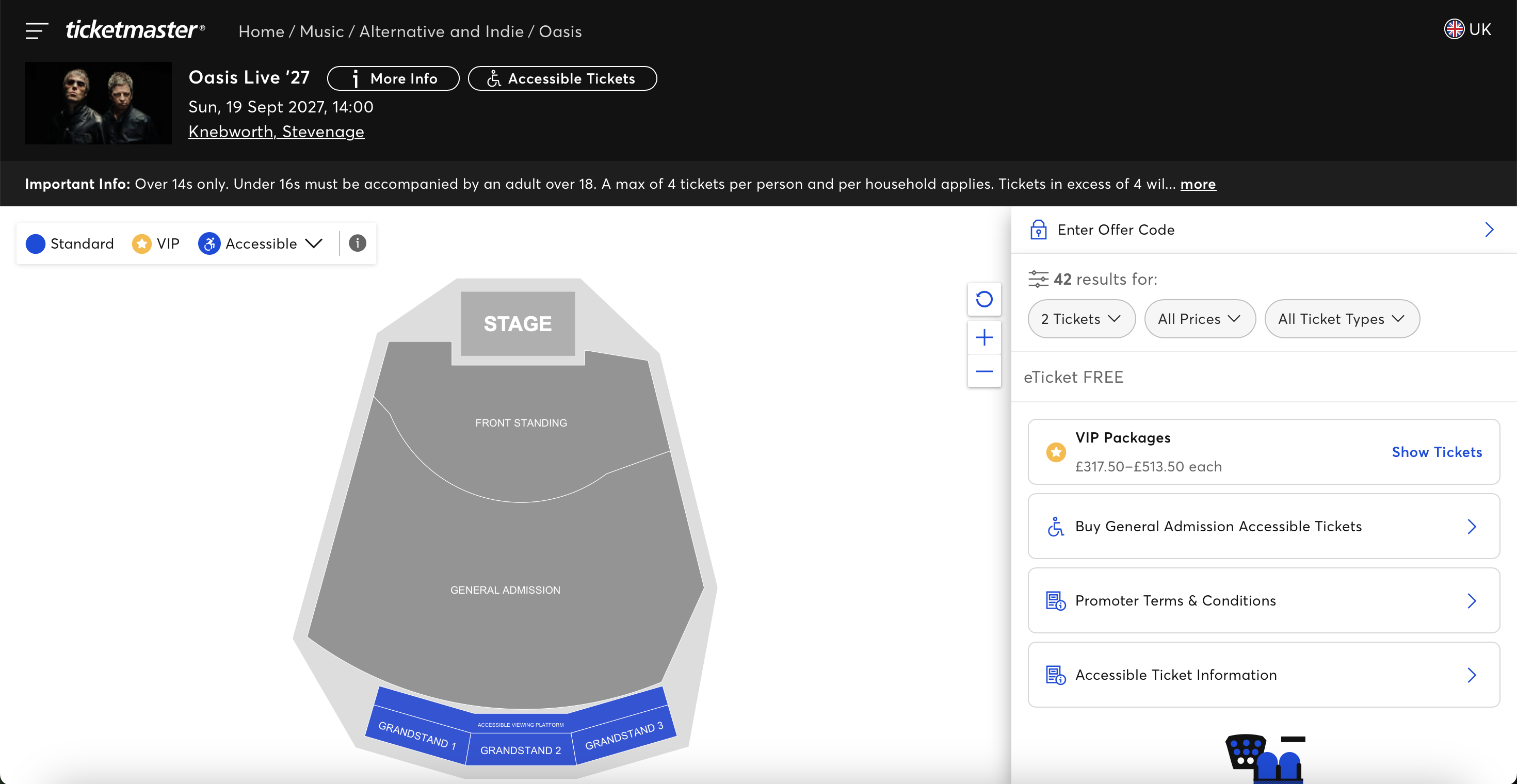Open Buy General Admission Accessible Tickets
Screen dimensions: 1517x784
point(1263,526)
